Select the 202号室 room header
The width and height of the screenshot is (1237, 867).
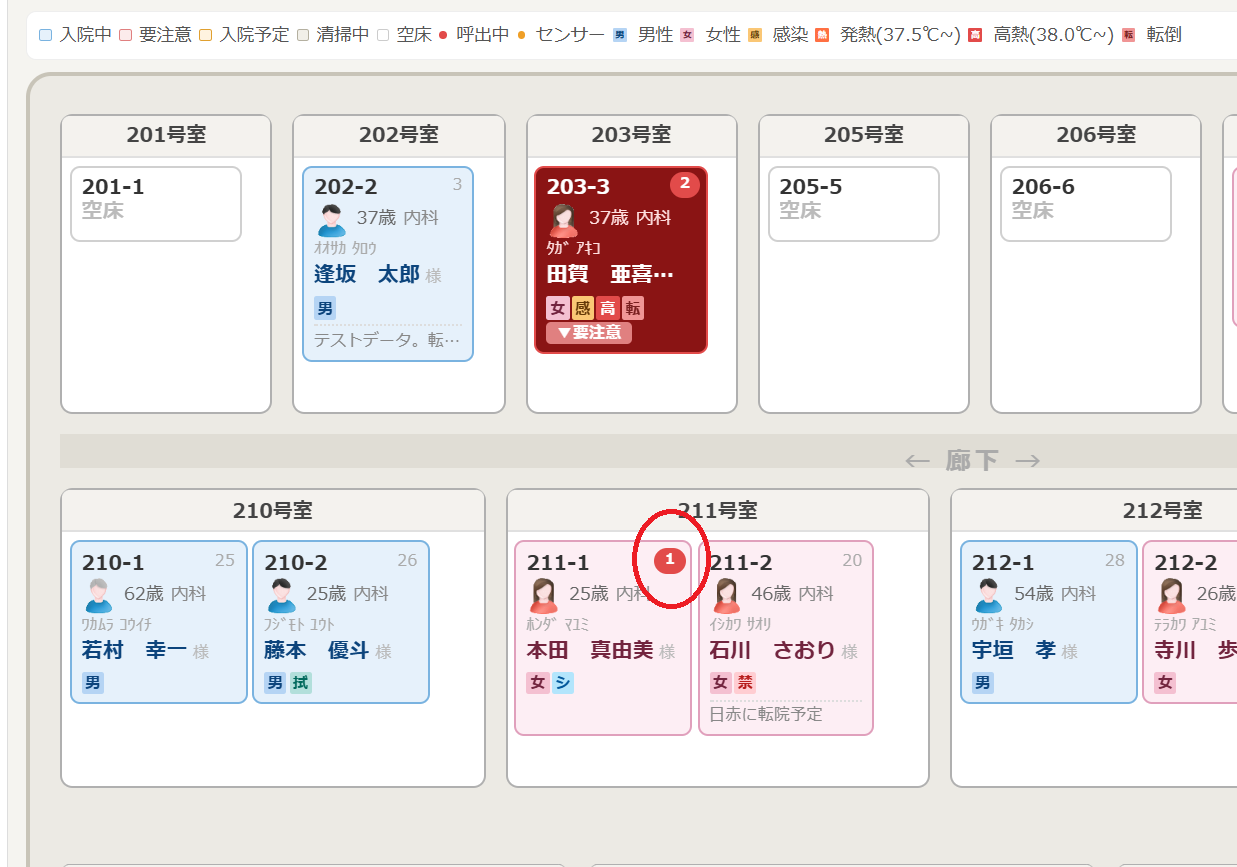pos(399,136)
